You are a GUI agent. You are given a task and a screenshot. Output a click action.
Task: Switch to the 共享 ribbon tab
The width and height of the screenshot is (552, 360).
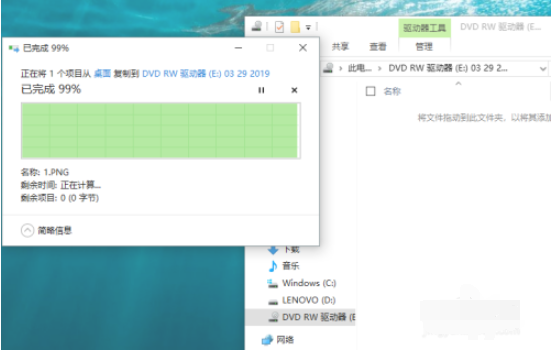tap(340, 46)
